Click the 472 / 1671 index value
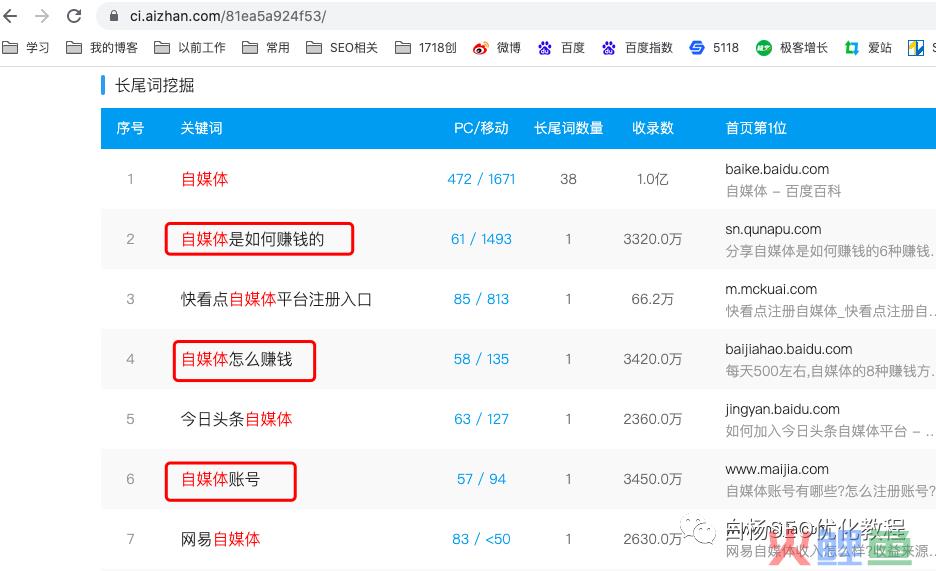The width and height of the screenshot is (936, 571). point(481,179)
